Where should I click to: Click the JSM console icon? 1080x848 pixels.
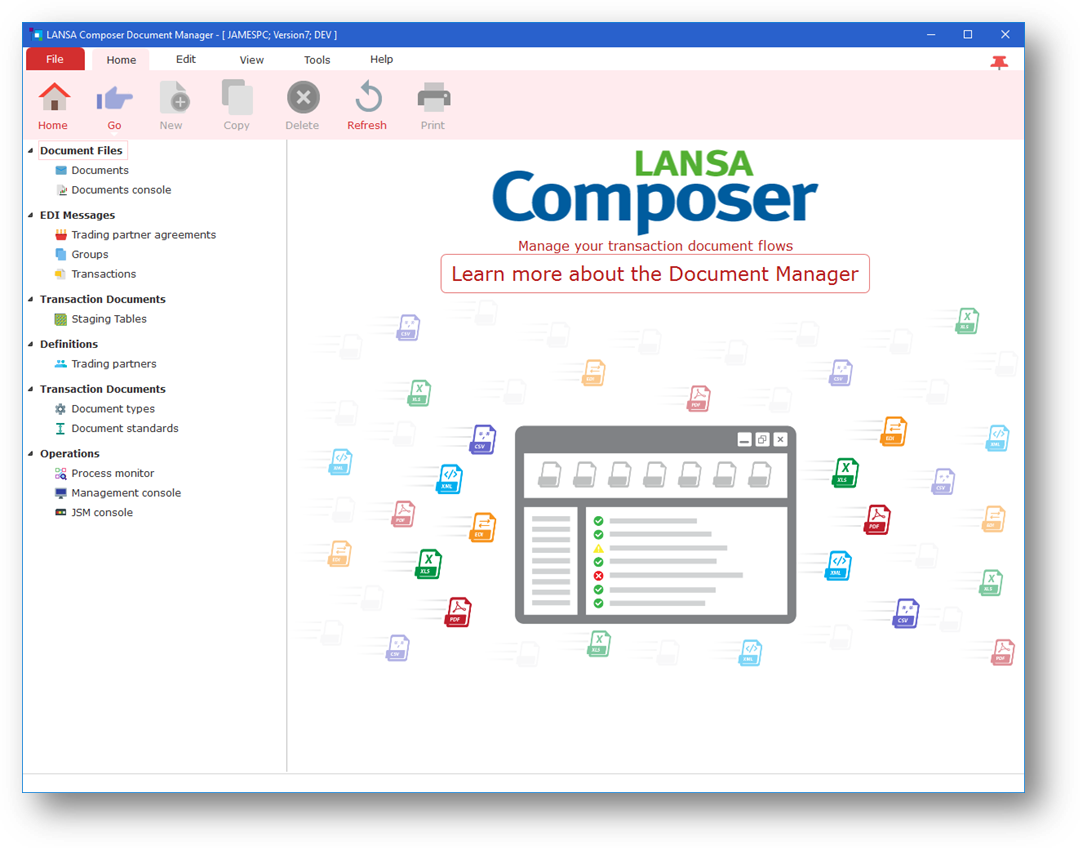click(61, 513)
